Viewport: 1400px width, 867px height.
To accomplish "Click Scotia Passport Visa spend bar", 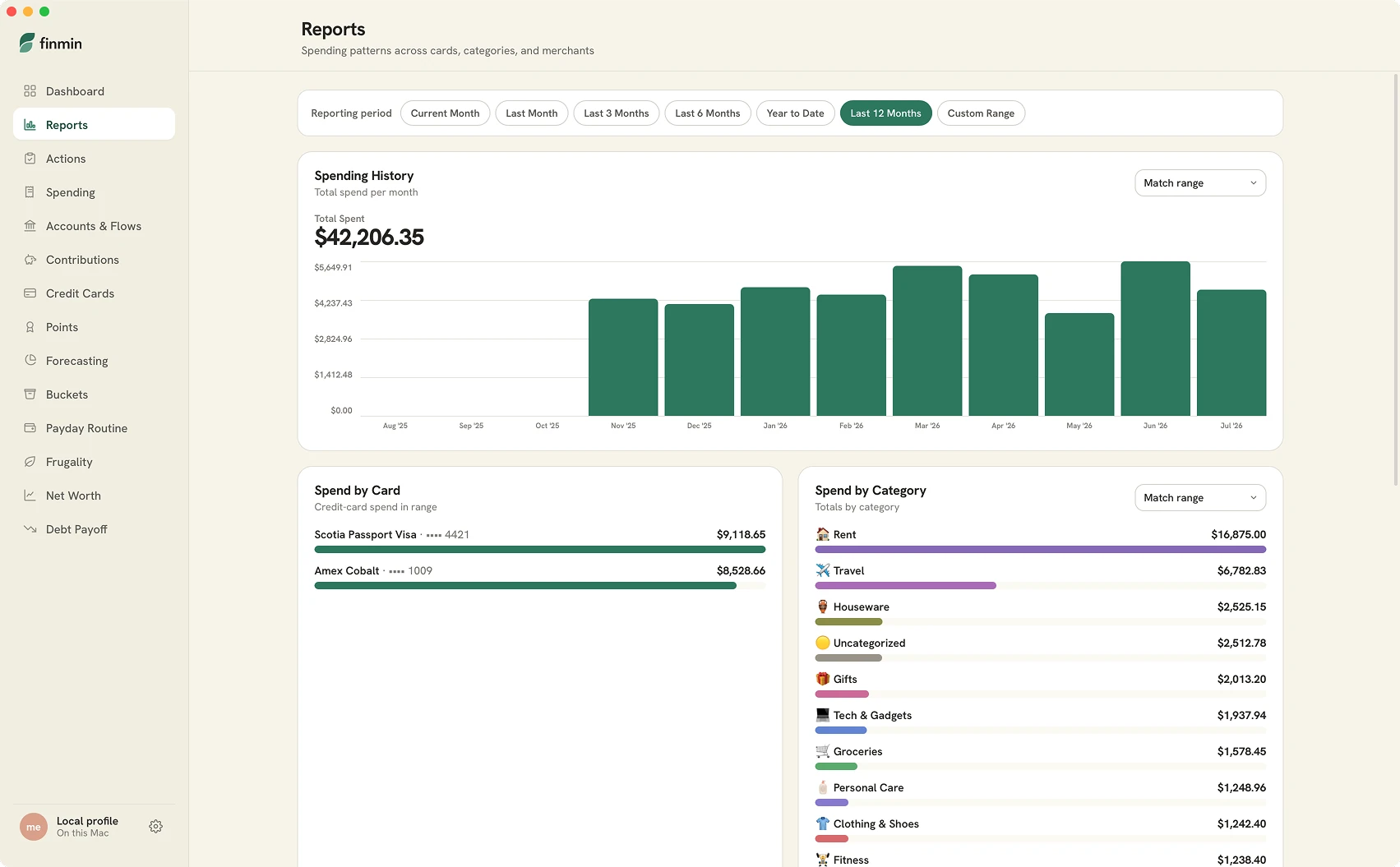I will 540,550.
